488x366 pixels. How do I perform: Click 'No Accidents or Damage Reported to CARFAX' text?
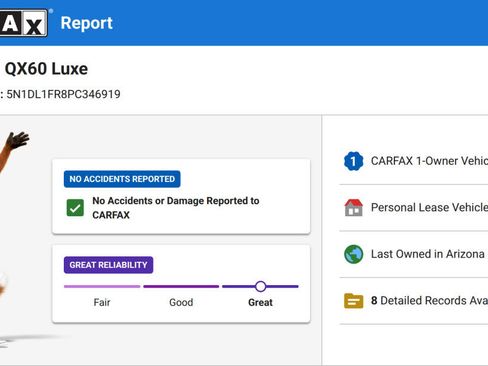click(176, 208)
